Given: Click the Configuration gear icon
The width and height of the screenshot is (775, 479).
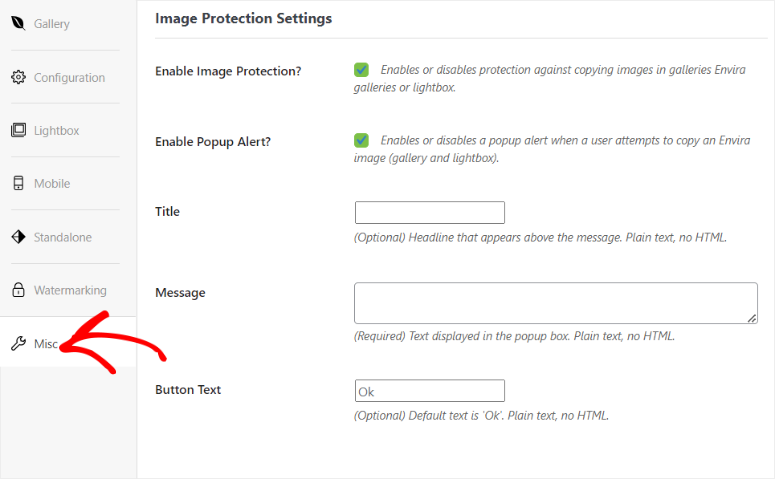Looking at the screenshot, I should click(18, 77).
